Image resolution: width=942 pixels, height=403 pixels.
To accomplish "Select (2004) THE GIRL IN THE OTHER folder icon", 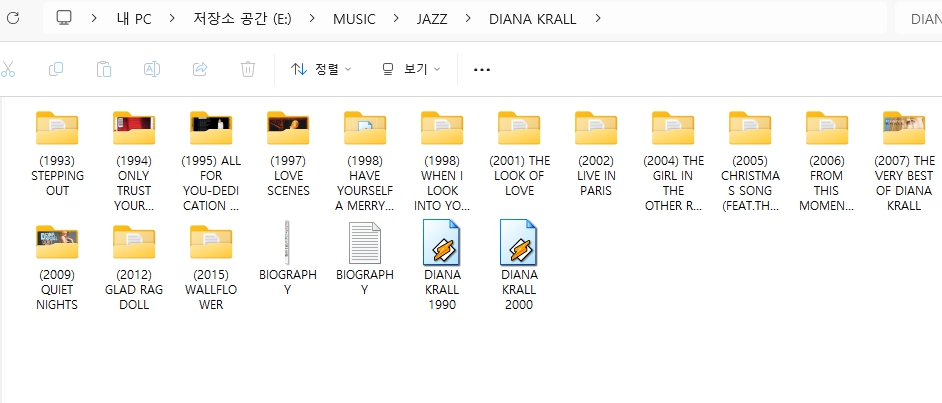I will pos(673,128).
